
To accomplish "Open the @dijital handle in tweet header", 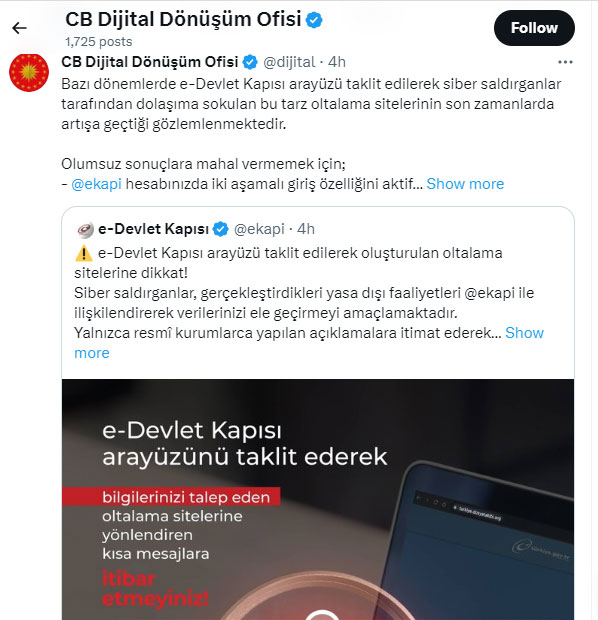I will [289, 62].
